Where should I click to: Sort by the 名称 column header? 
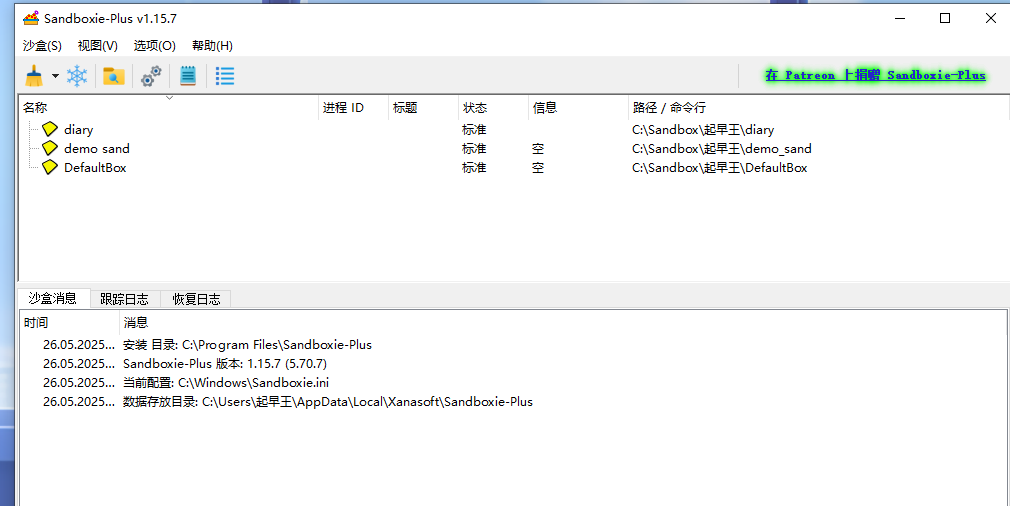169,108
